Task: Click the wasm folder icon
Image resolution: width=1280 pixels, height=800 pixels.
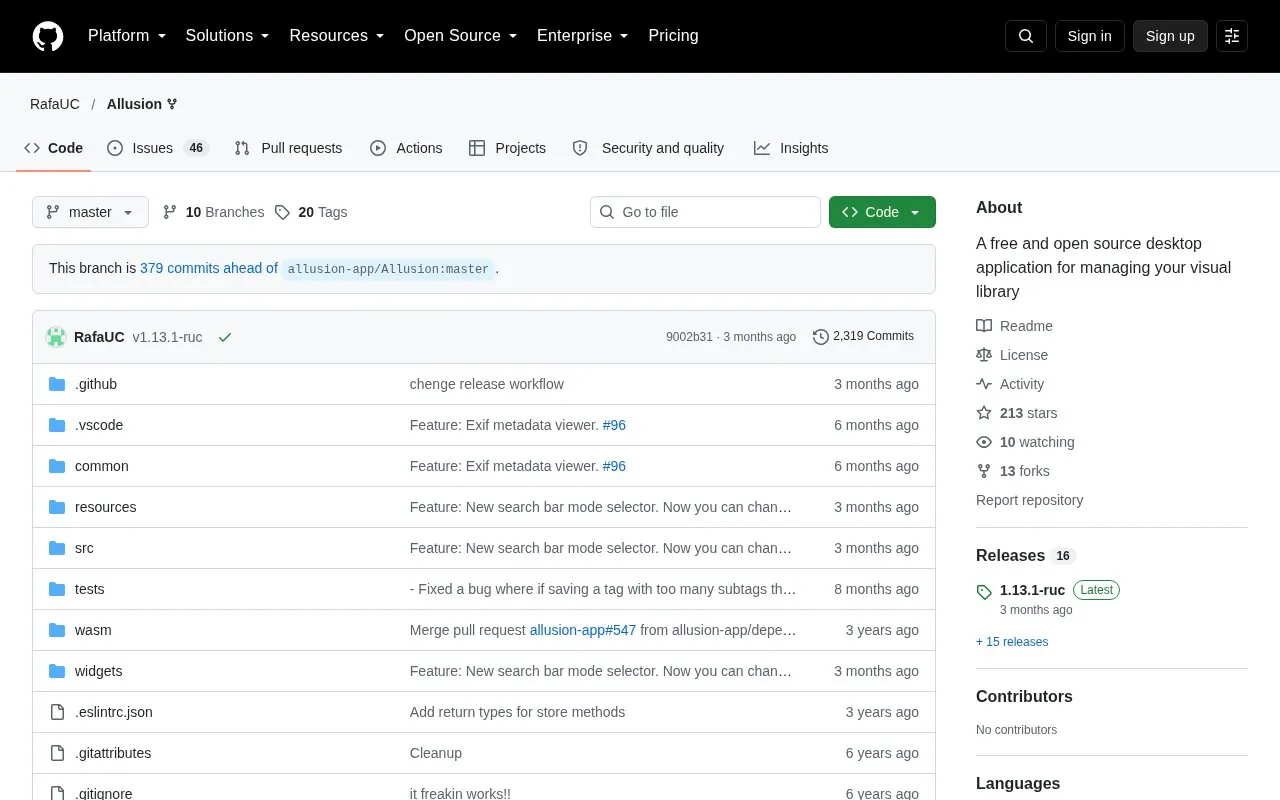Action: (57, 630)
